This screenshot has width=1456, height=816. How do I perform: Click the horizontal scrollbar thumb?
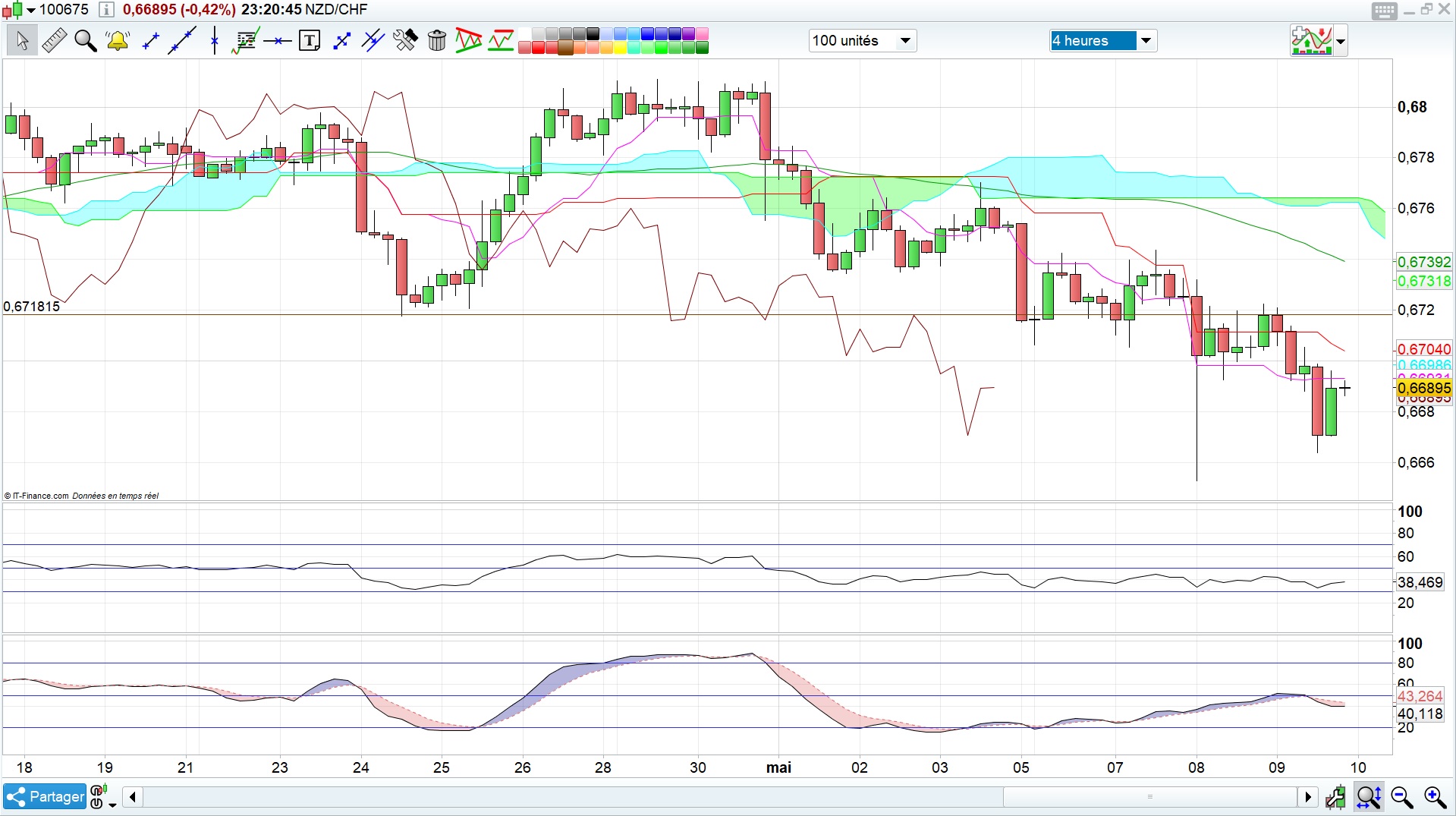(1149, 797)
